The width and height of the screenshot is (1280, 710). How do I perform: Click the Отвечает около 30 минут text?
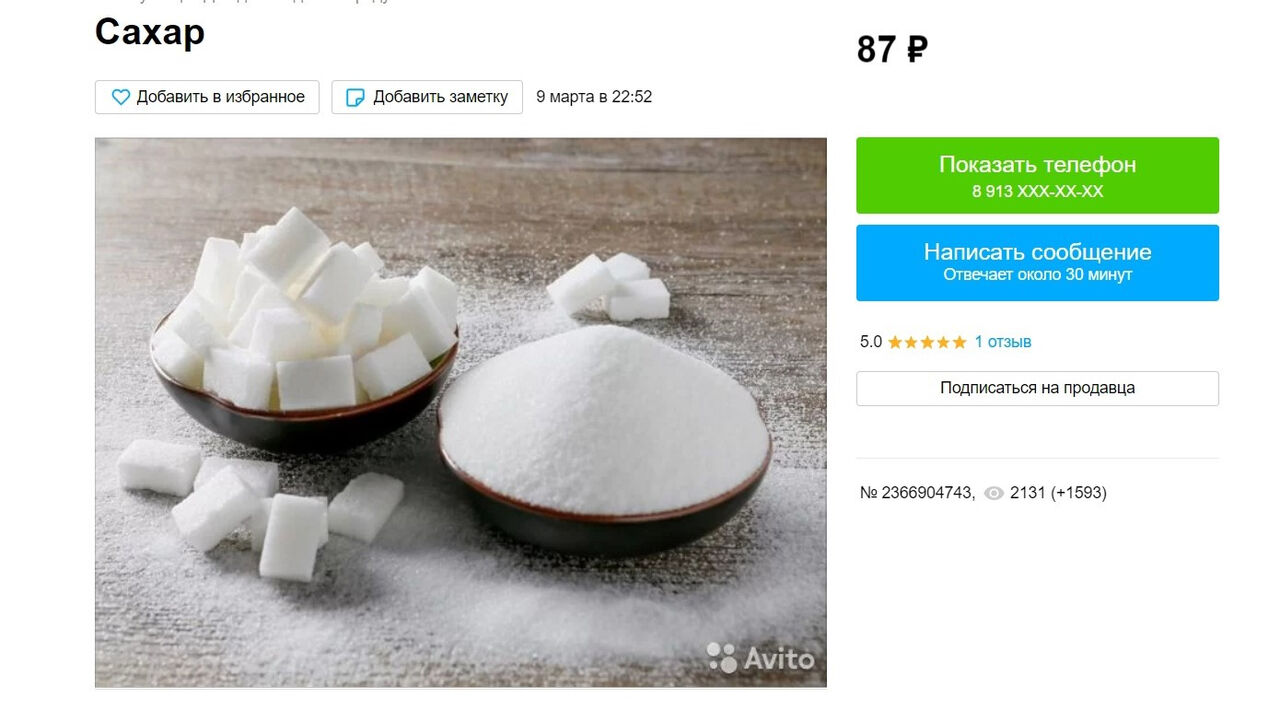pyautogui.click(x=1037, y=275)
